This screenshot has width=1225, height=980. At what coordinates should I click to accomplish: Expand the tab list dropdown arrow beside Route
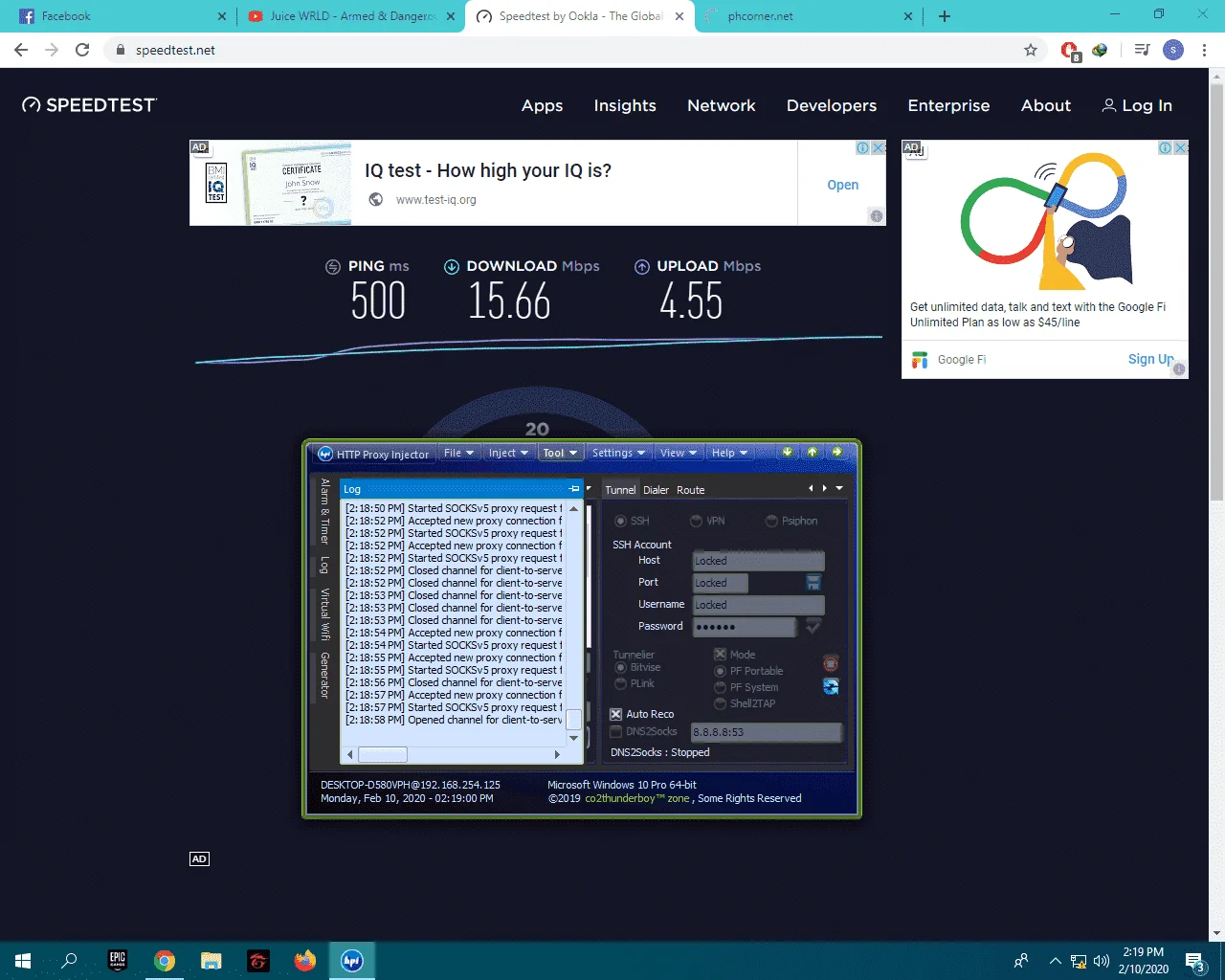839,488
